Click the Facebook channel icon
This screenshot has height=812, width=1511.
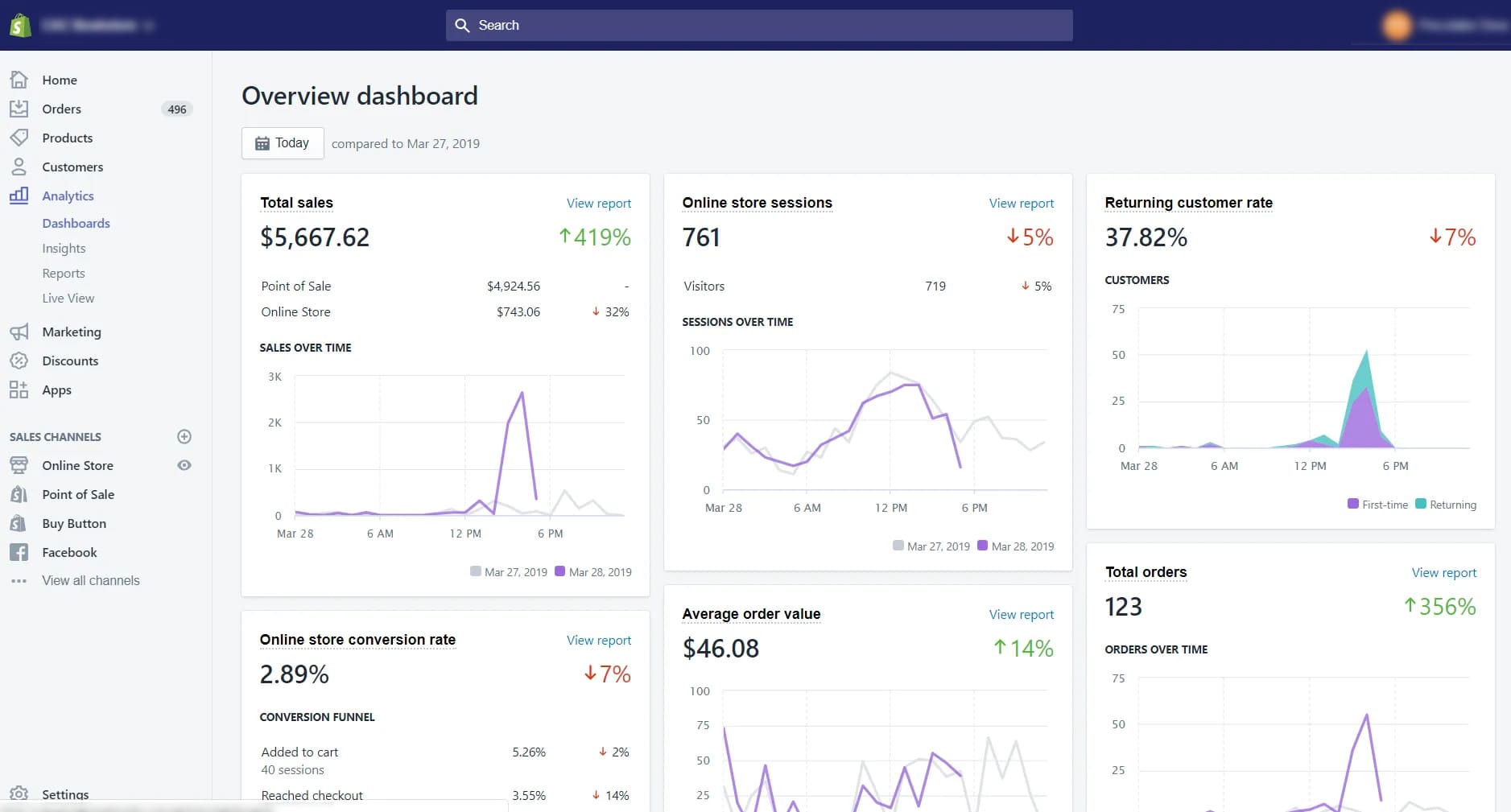pyautogui.click(x=19, y=552)
